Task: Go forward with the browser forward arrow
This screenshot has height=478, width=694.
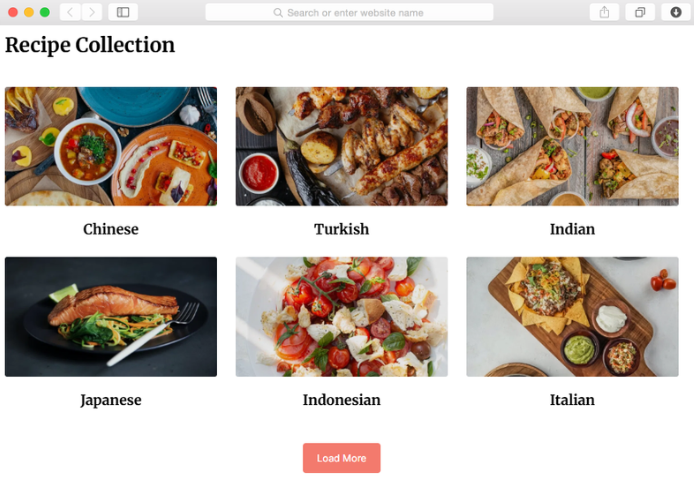Action: pyautogui.click(x=92, y=12)
